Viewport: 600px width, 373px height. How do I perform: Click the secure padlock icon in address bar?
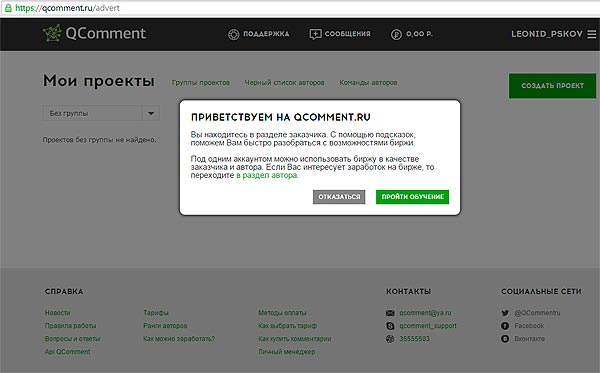pyautogui.click(x=8, y=7)
